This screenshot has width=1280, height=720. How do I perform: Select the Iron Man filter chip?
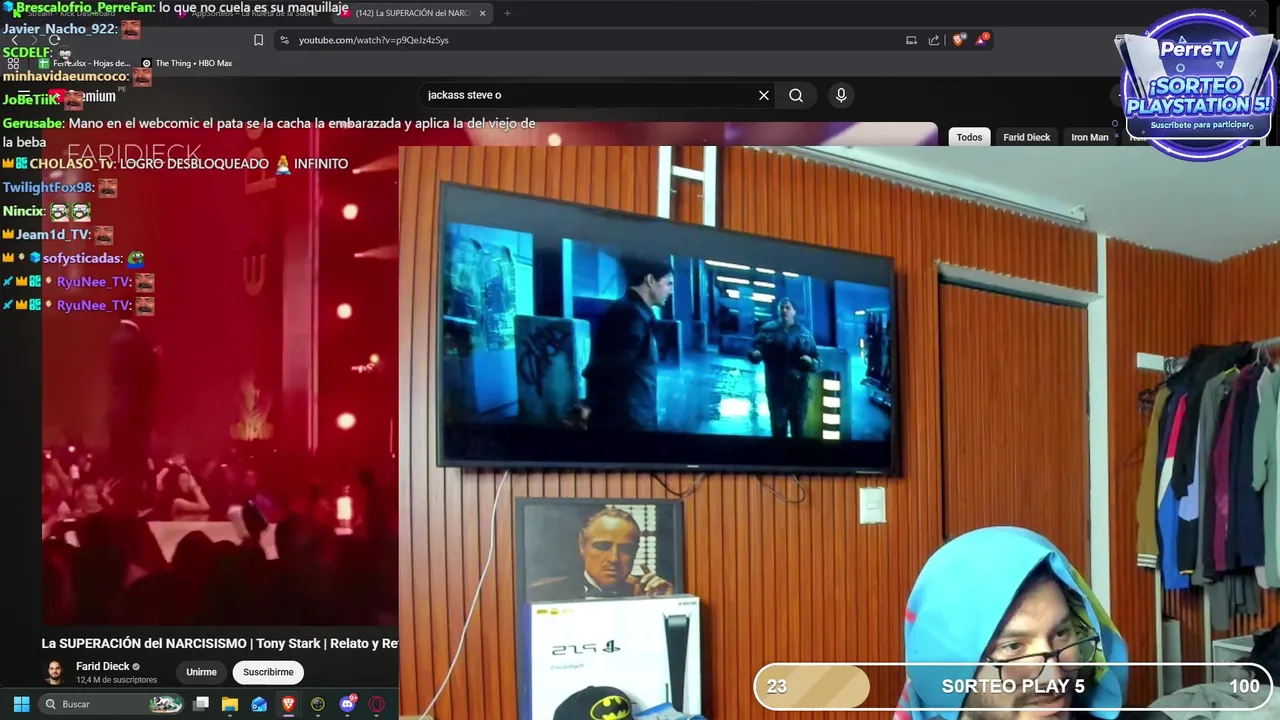tap(1090, 137)
